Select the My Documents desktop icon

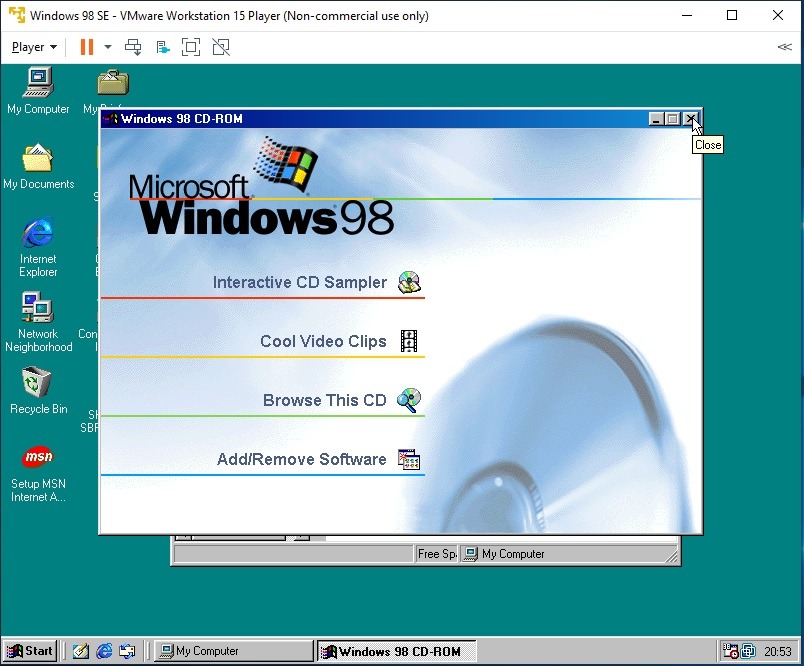pyautogui.click(x=38, y=166)
